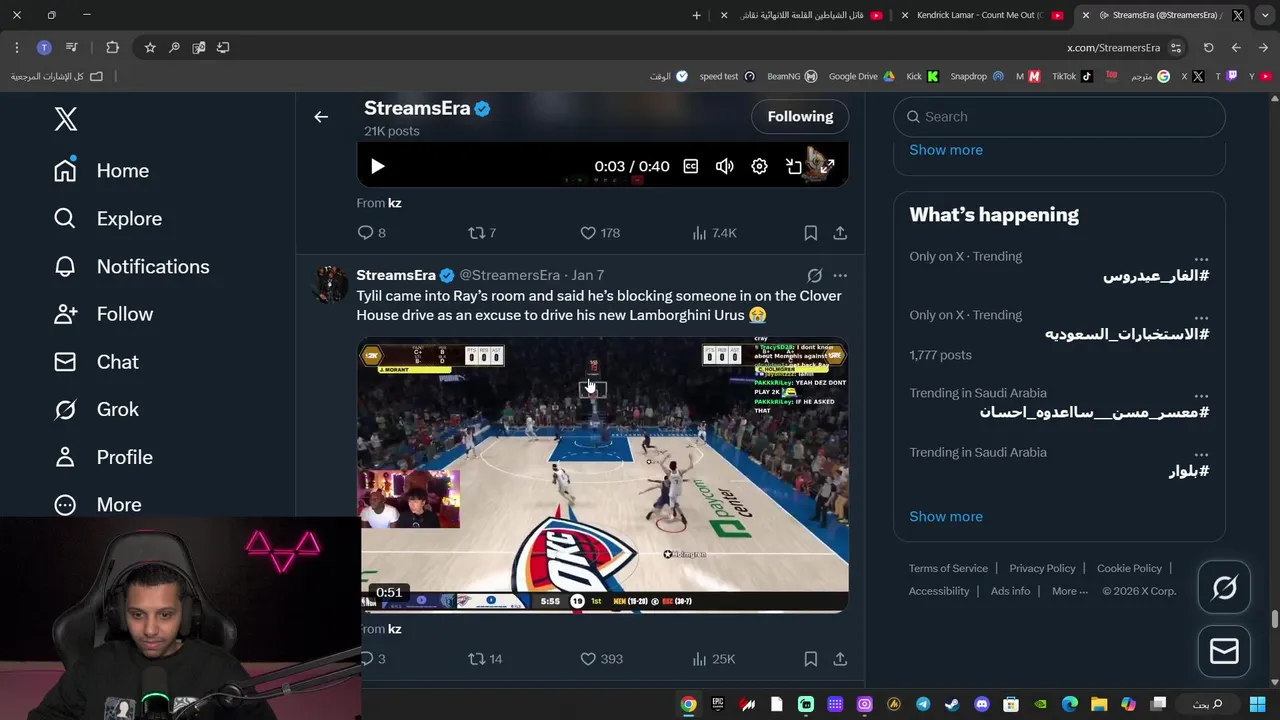Open the kz source link under the Tylil video
The image size is (1280, 720).
(x=394, y=629)
